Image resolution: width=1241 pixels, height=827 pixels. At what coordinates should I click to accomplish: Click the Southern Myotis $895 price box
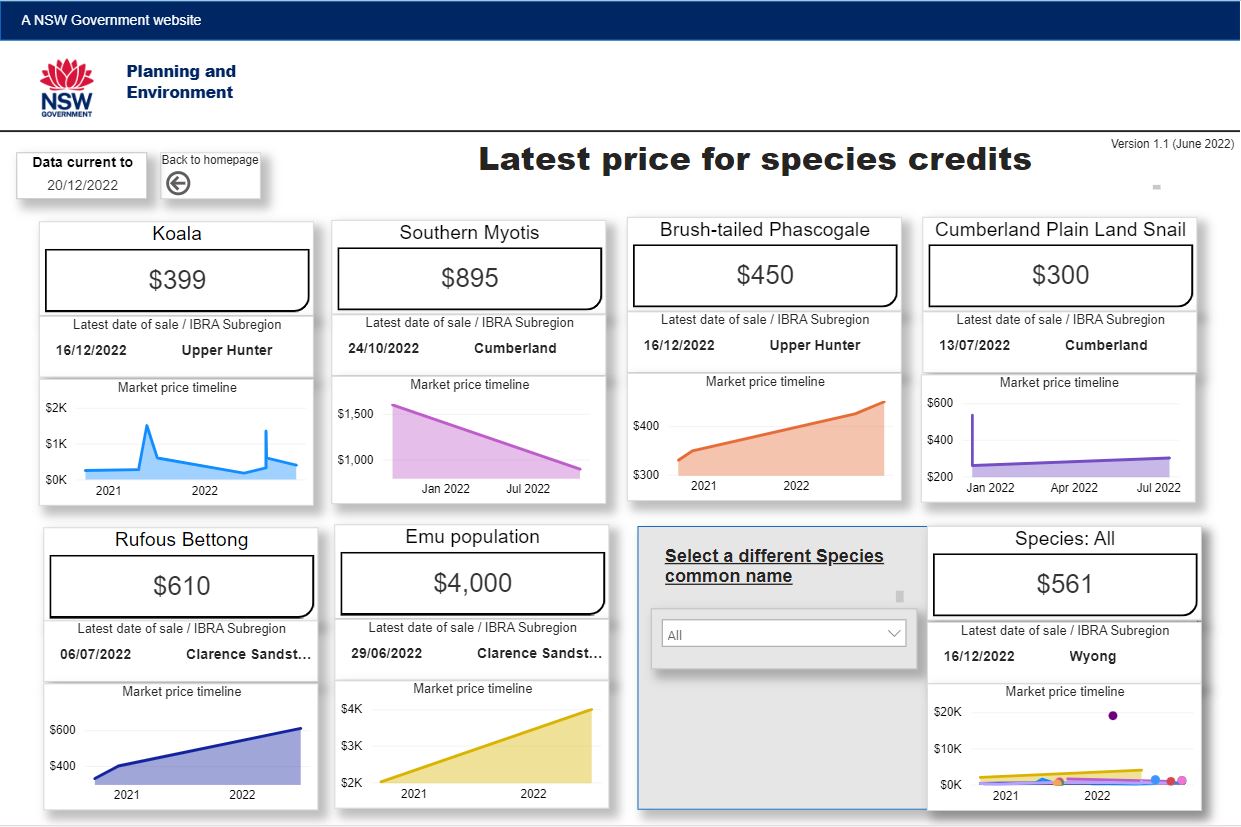pos(469,279)
